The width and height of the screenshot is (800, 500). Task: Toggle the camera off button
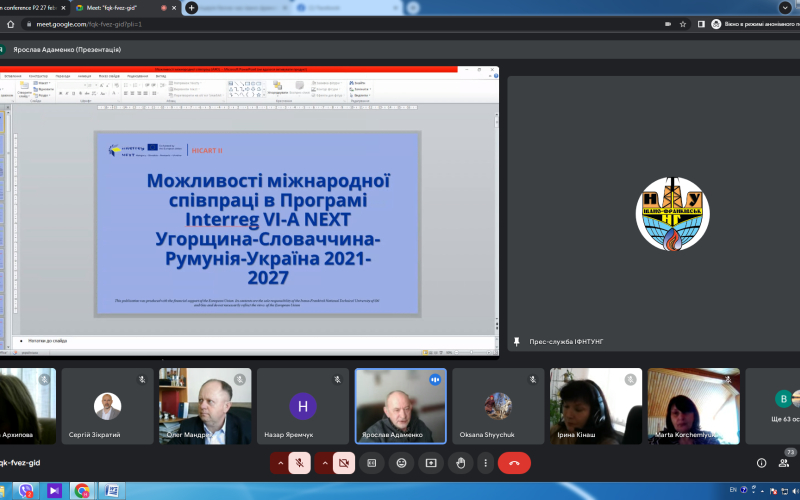pos(344,463)
